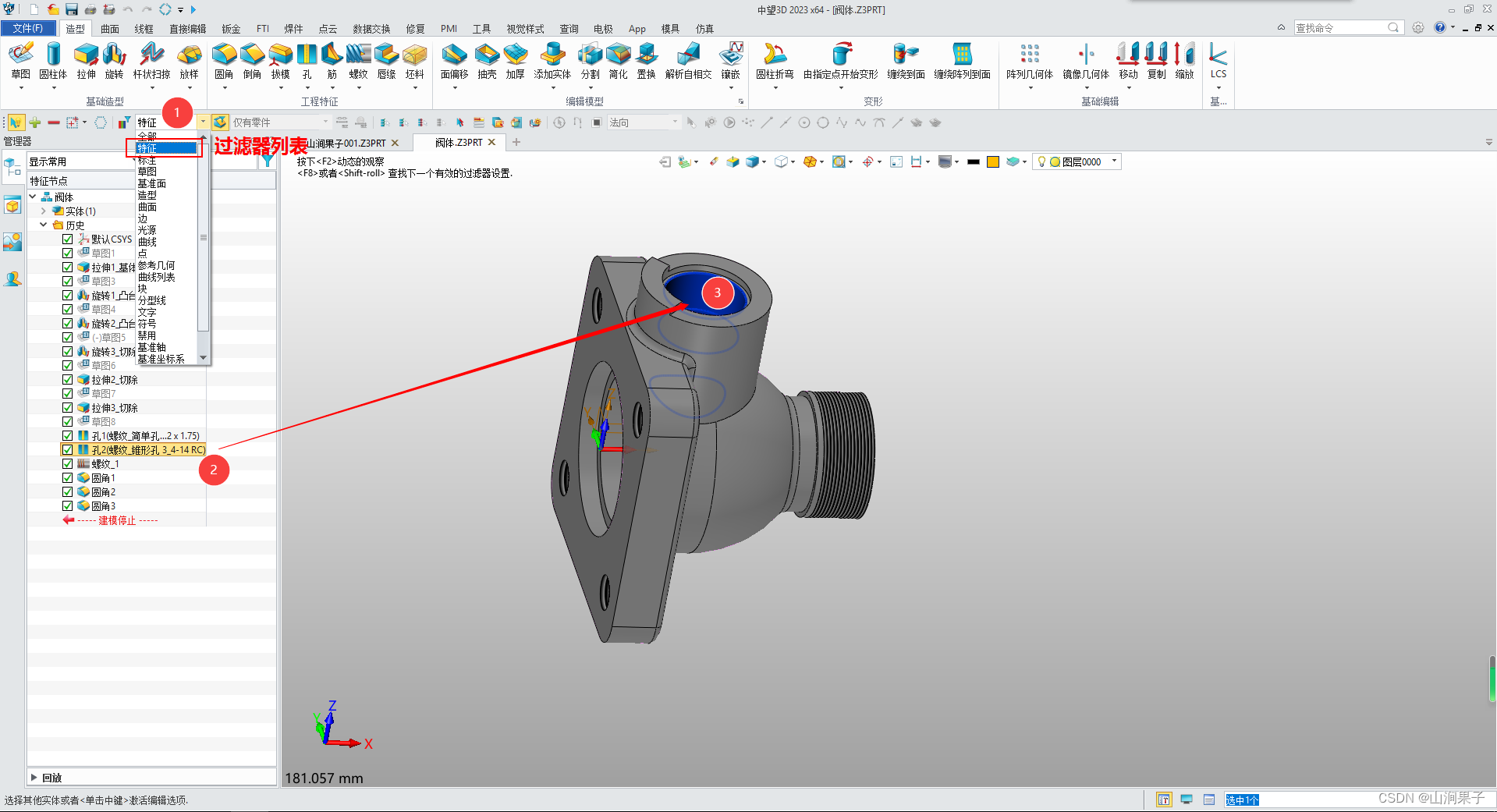Click the 圆柱折弯 cylinder bend tool

(x=775, y=61)
